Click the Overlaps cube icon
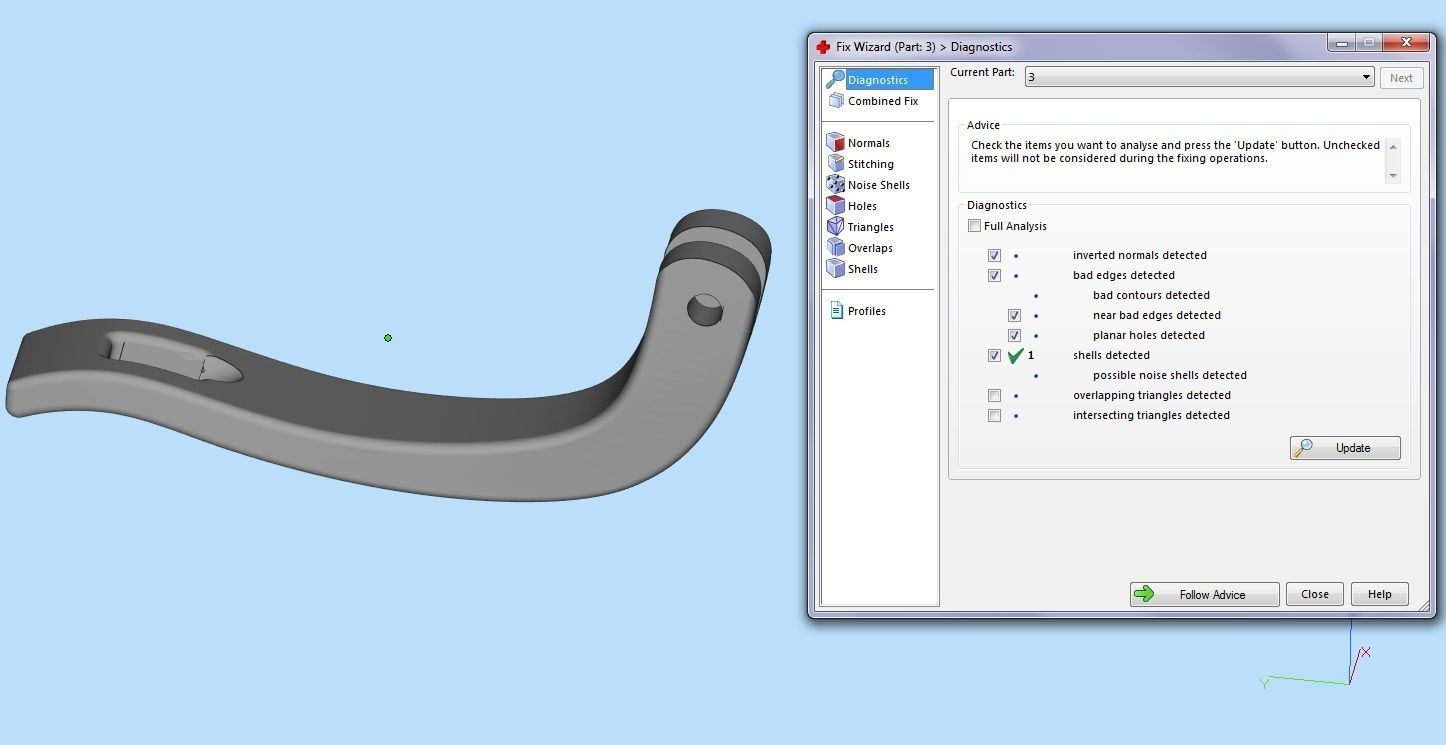This screenshot has height=745, width=1446. click(836, 248)
